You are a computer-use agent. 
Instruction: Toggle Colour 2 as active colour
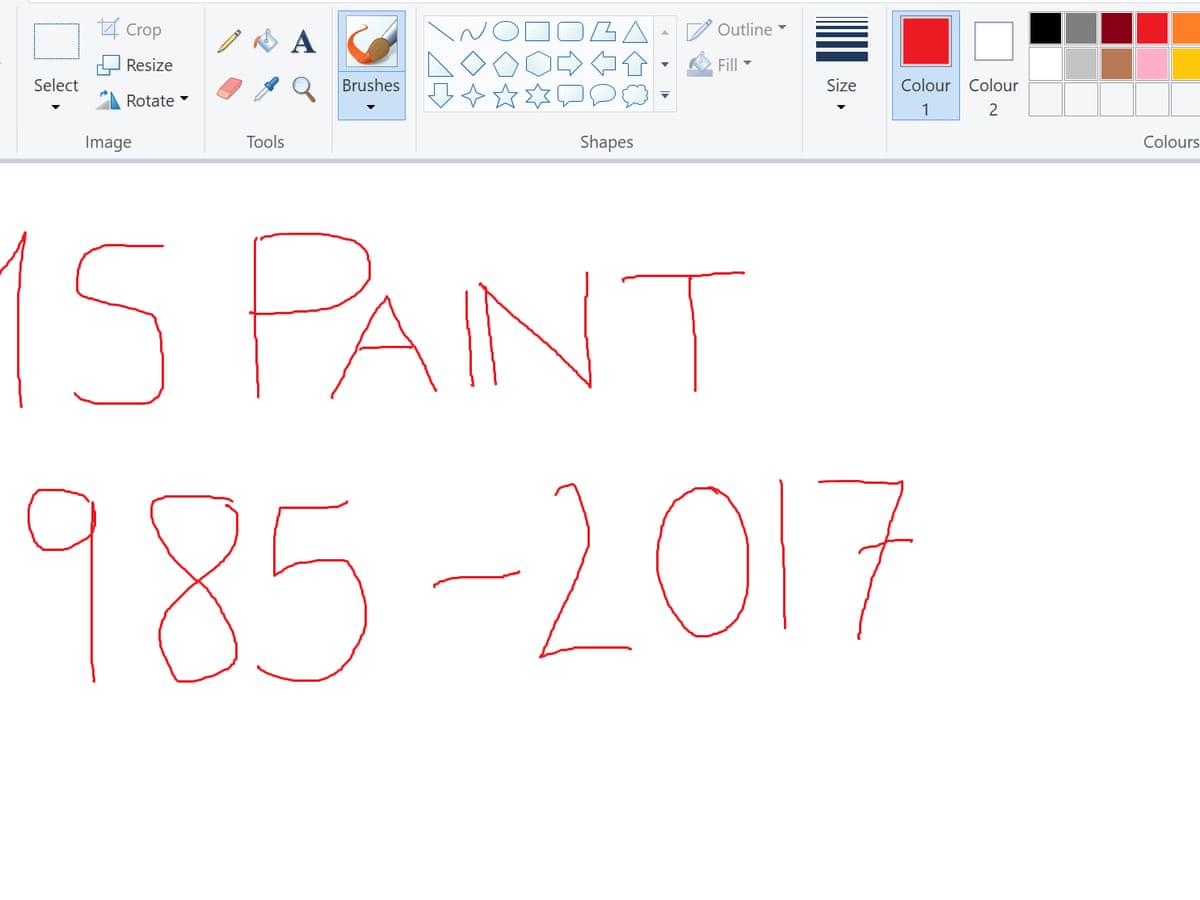tap(993, 65)
